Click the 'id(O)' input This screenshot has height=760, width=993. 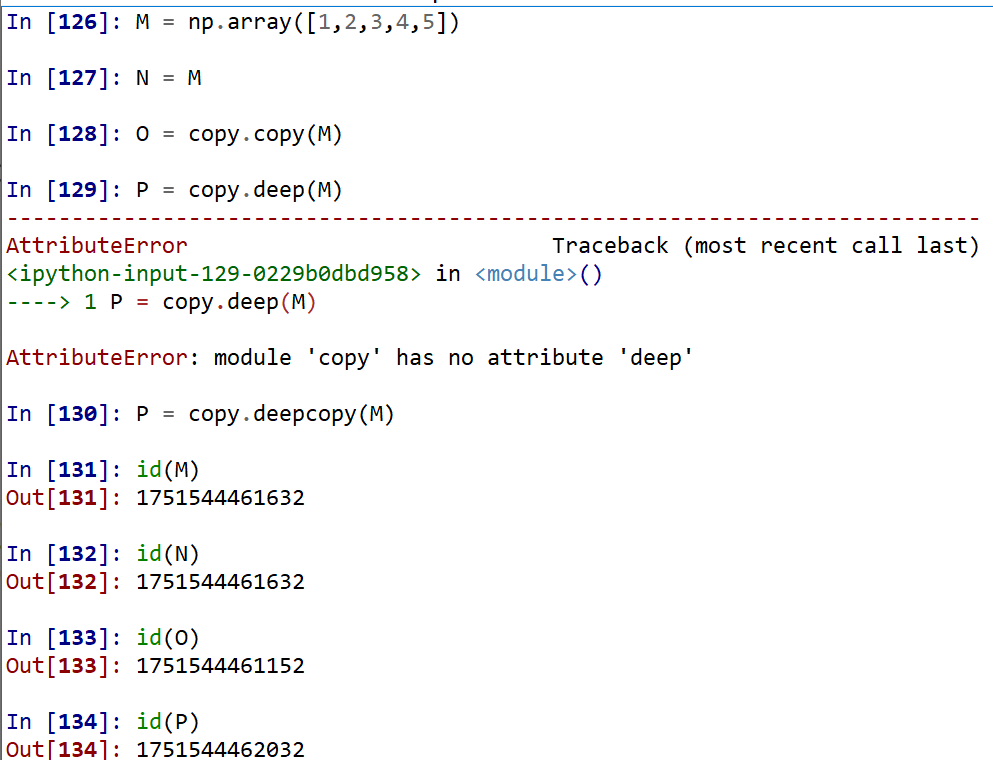(168, 638)
